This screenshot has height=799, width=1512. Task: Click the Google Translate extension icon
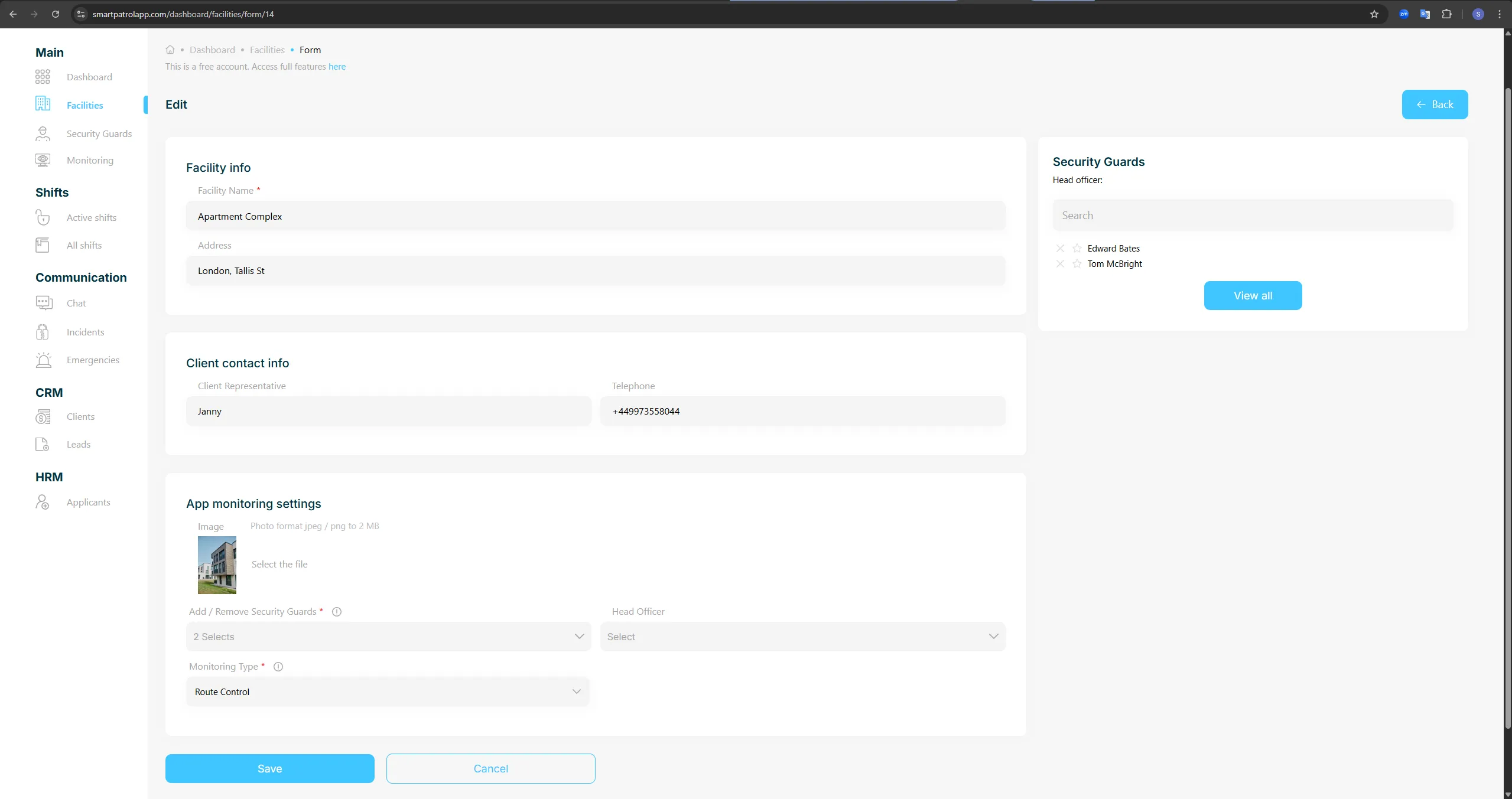point(1425,14)
